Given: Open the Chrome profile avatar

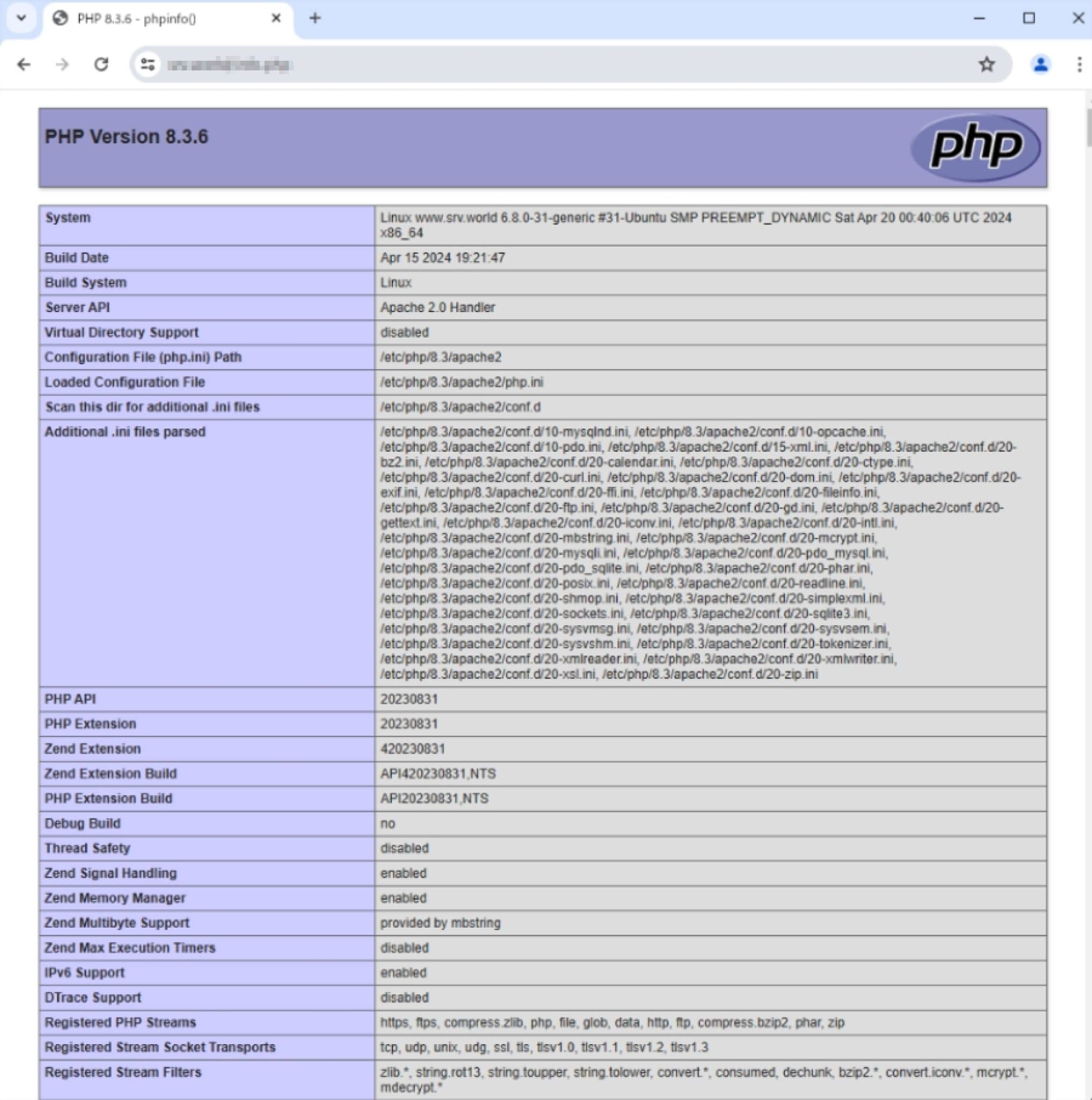Looking at the screenshot, I should [1041, 64].
